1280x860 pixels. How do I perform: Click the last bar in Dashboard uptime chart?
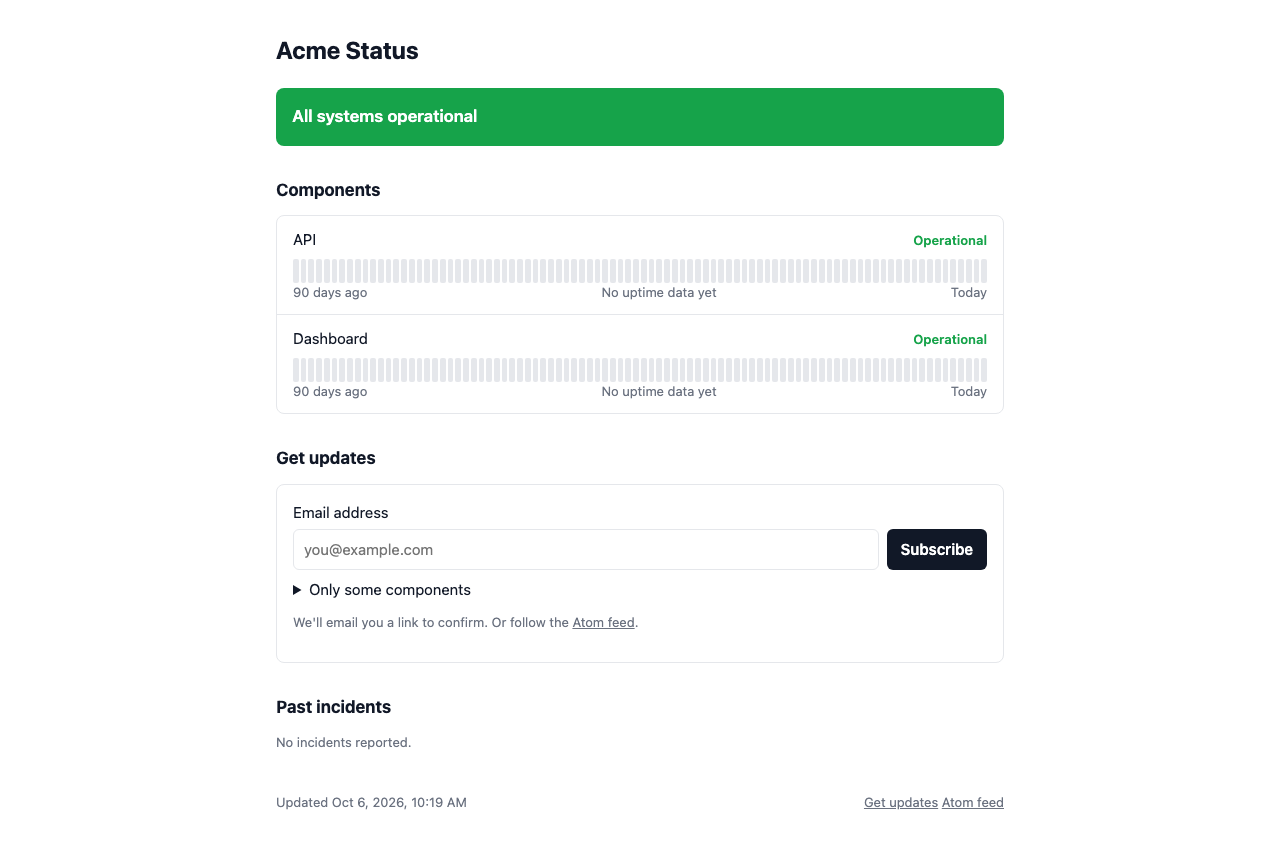[x=984, y=370]
